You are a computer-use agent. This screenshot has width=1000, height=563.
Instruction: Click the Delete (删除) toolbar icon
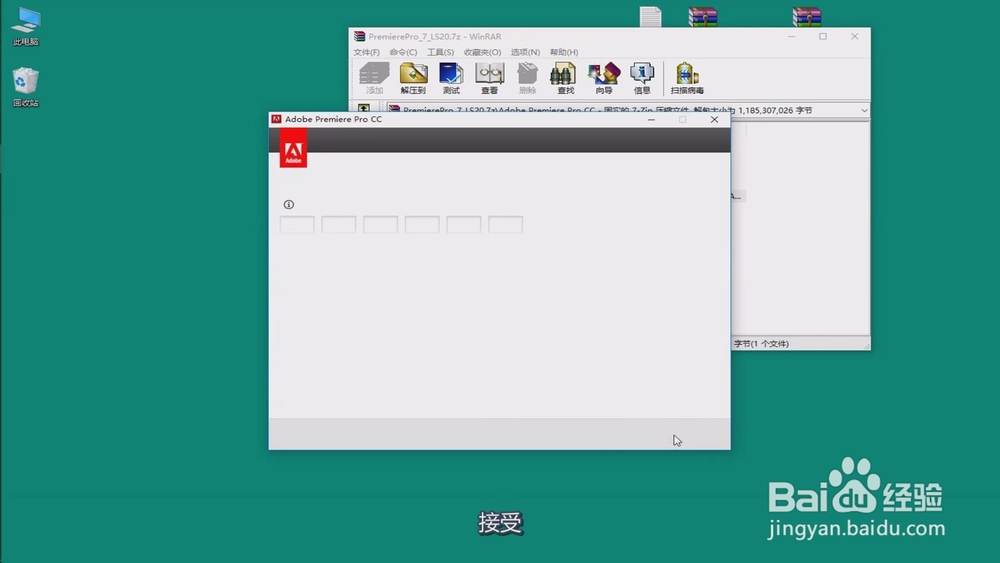click(527, 78)
